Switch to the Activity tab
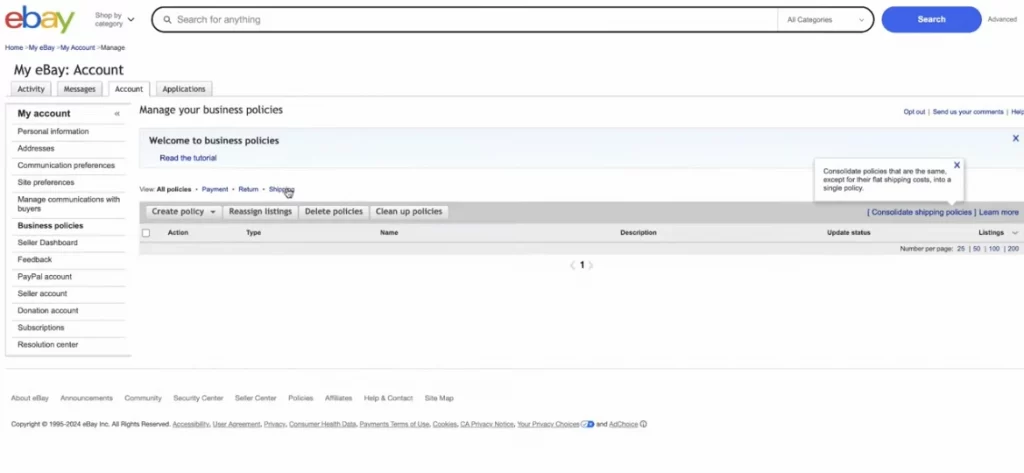The width and height of the screenshot is (1024, 473). pyautogui.click(x=31, y=89)
